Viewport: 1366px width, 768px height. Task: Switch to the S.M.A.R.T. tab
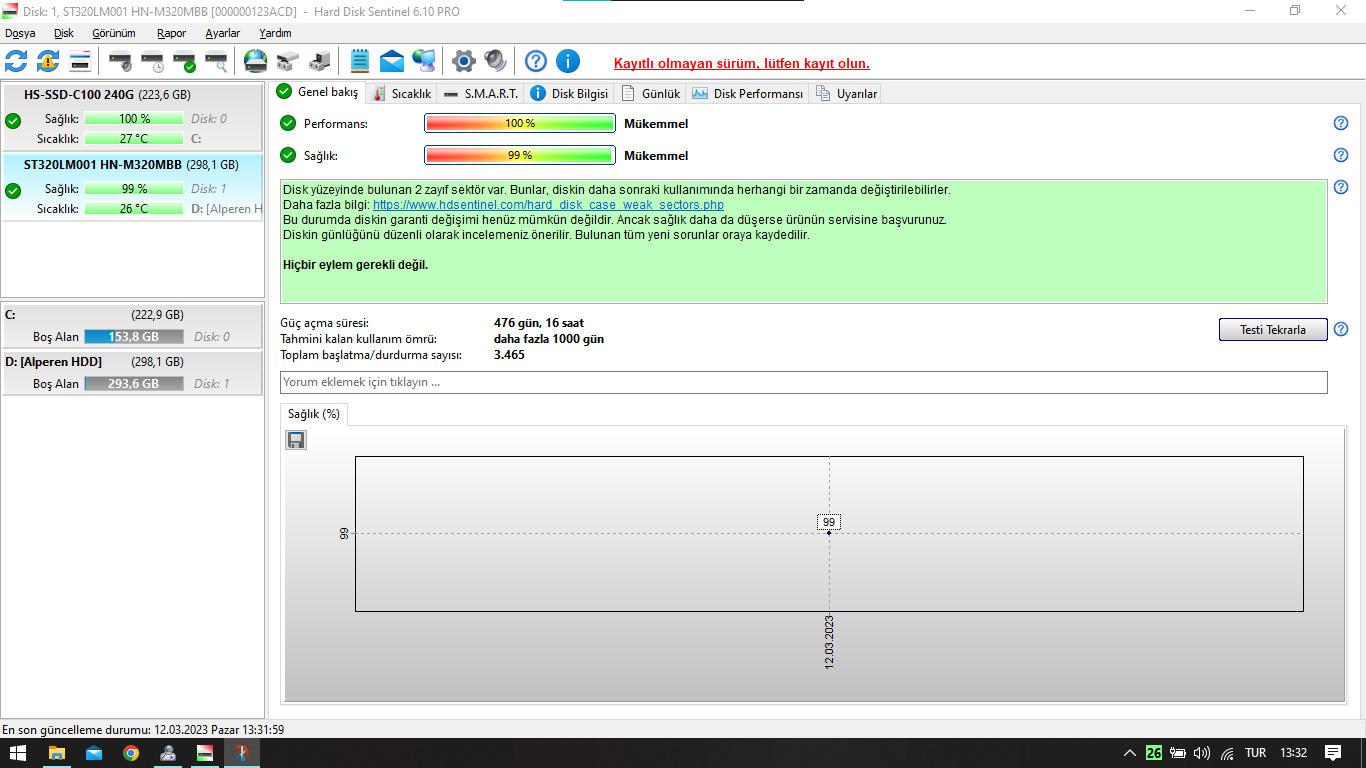[x=480, y=94]
